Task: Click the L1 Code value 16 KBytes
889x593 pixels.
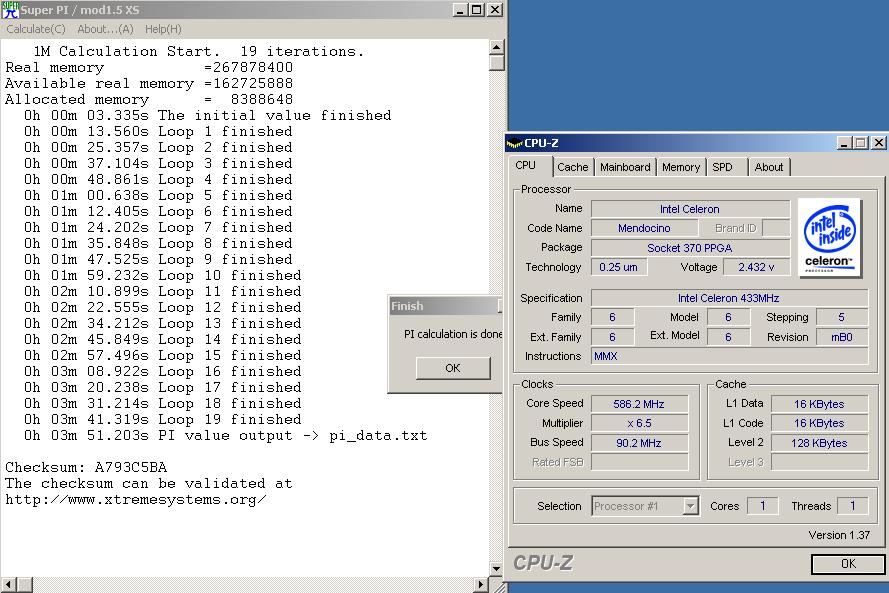Action: [819, 423]
